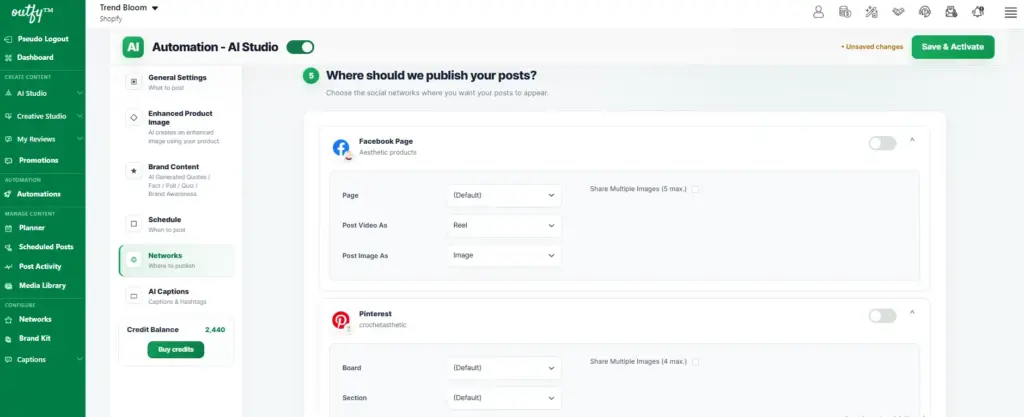Open the Pinterest Board dropdown
The image size is (1024, 417).
(x=504, y=367)
